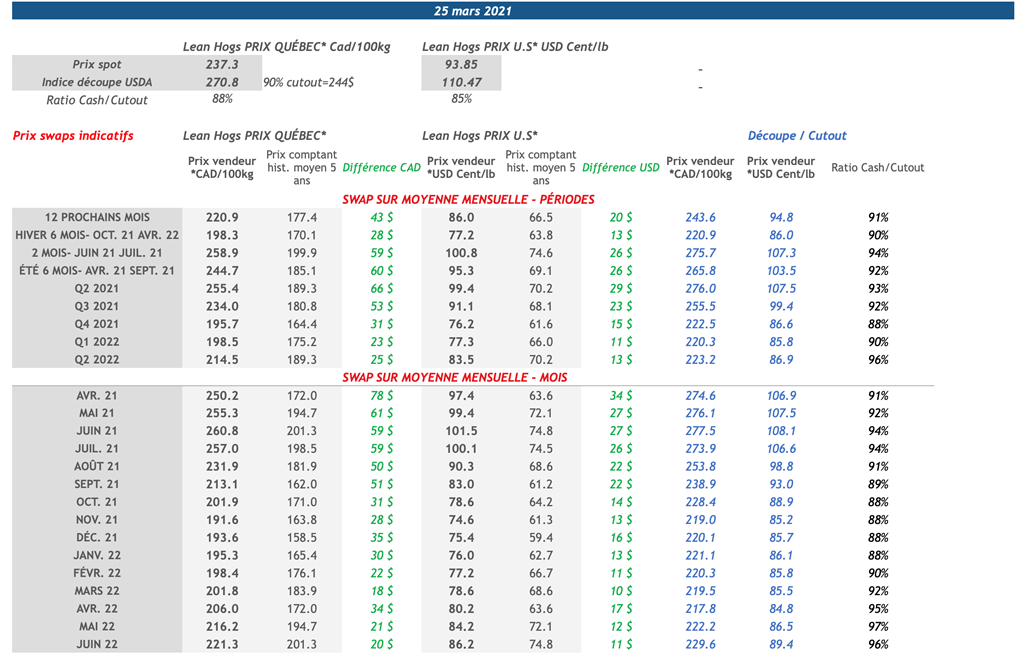Select the U.S. spot price 93.85
This screenshot has width=1024, height=655.
click(461, 65)
